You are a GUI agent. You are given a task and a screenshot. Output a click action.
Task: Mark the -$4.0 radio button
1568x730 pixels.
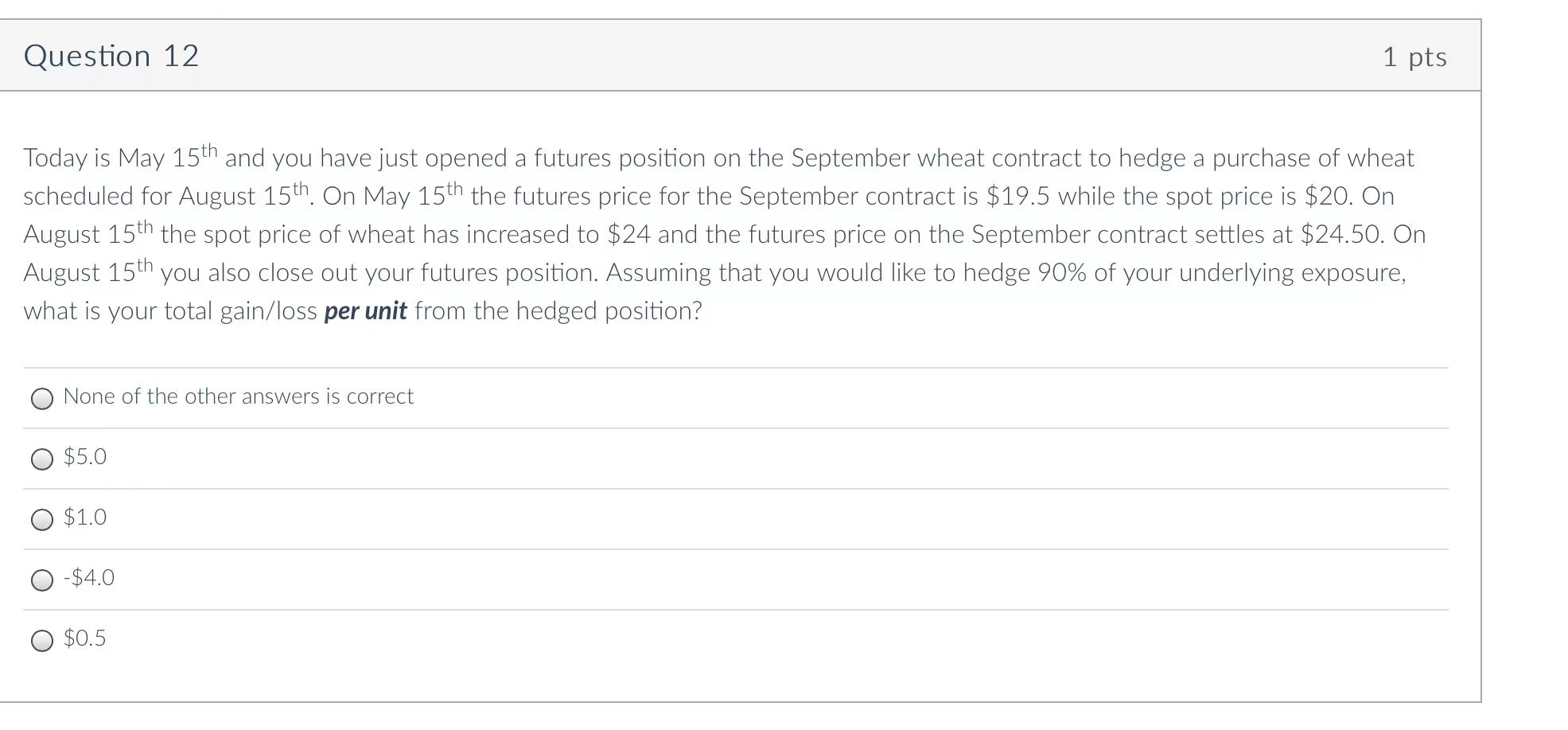[42, 580]
